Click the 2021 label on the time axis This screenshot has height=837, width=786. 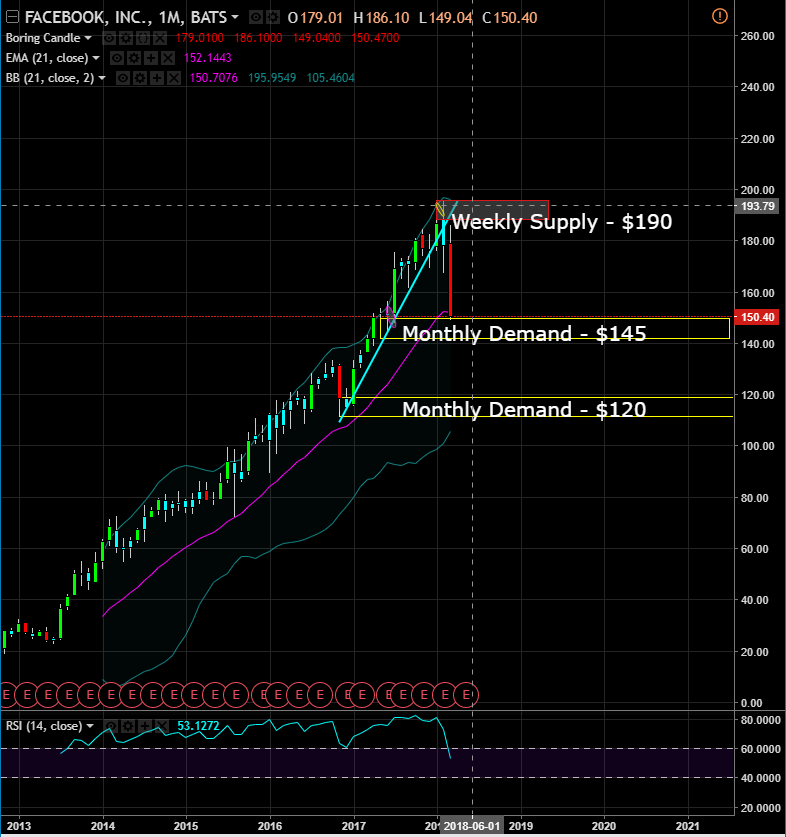pos(688,826)
